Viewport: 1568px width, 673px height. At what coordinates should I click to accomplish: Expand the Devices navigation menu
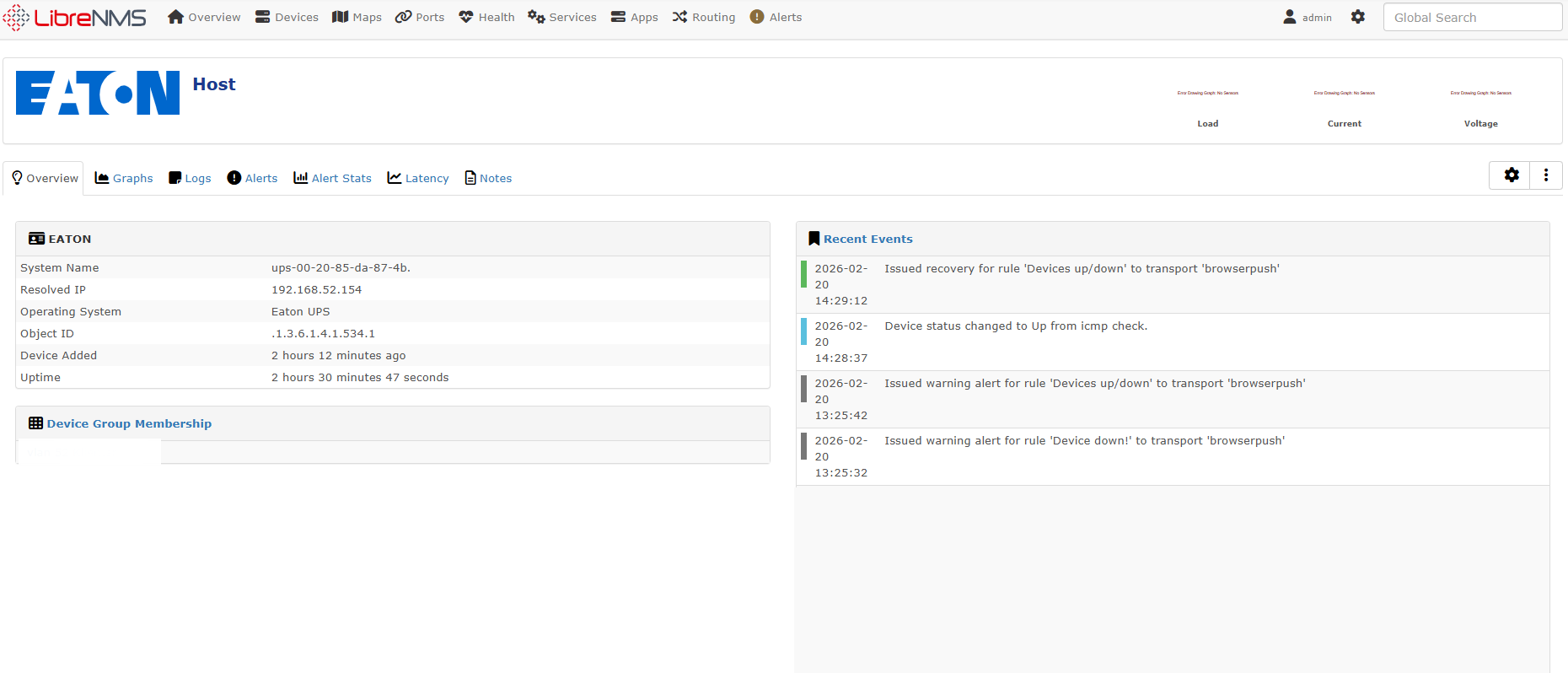(287, 17)
